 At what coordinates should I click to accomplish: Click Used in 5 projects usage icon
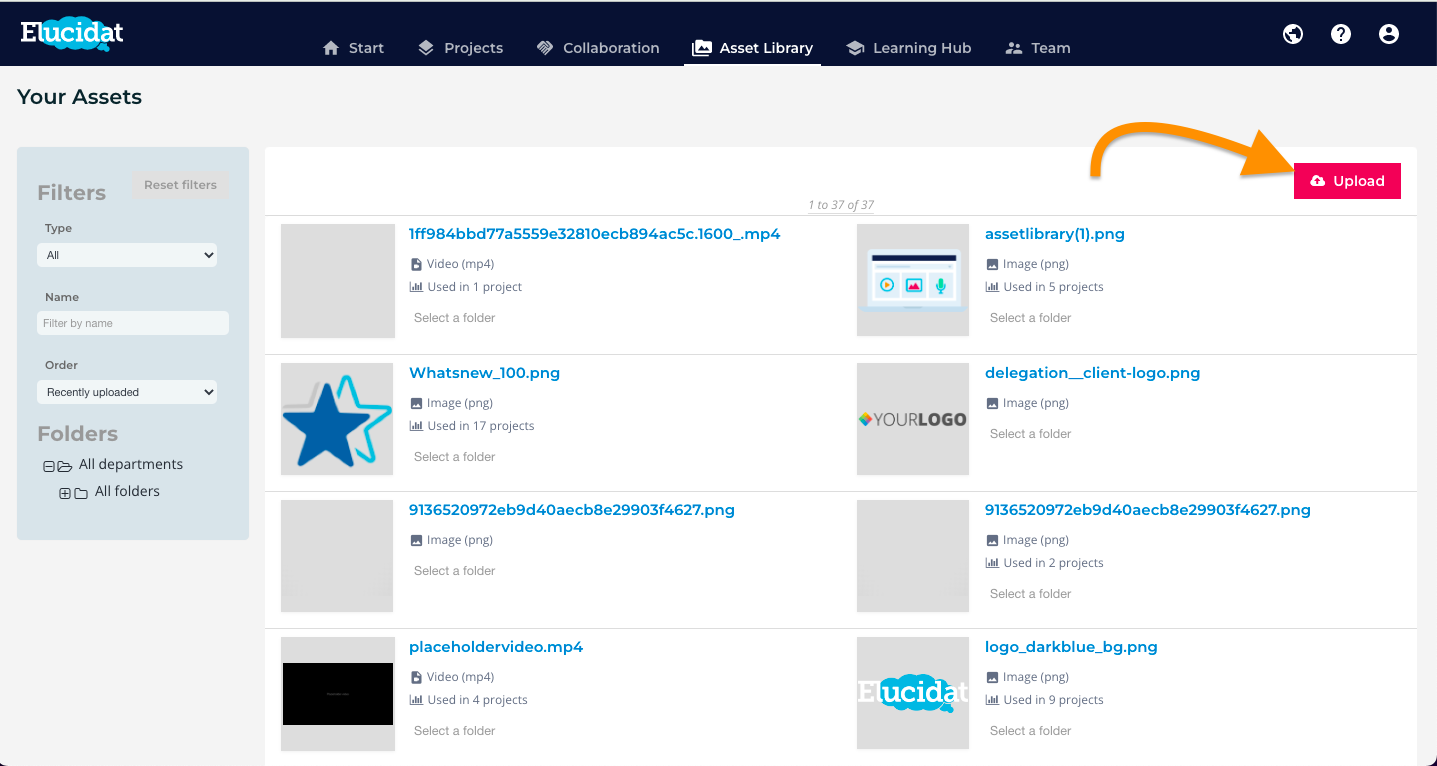992,287
